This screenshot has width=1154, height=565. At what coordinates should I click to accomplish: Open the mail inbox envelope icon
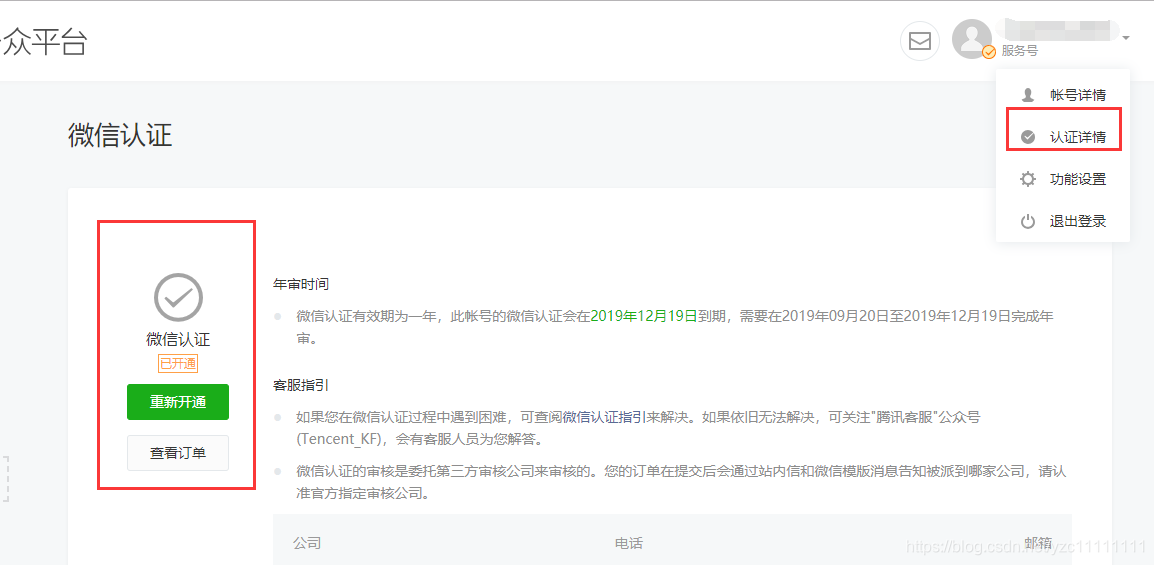click(920, 40)
